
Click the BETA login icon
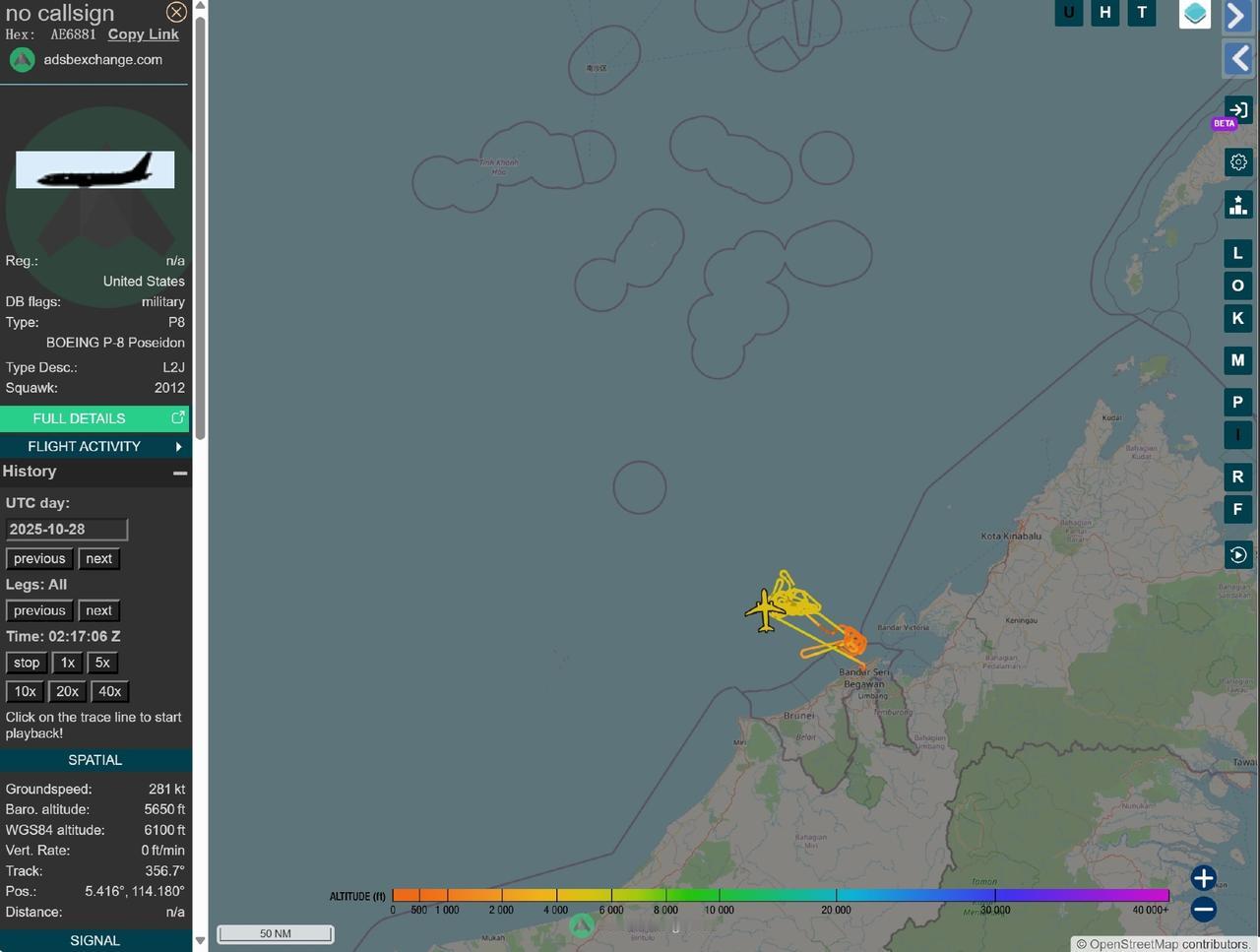click(x=1237, y=110)
